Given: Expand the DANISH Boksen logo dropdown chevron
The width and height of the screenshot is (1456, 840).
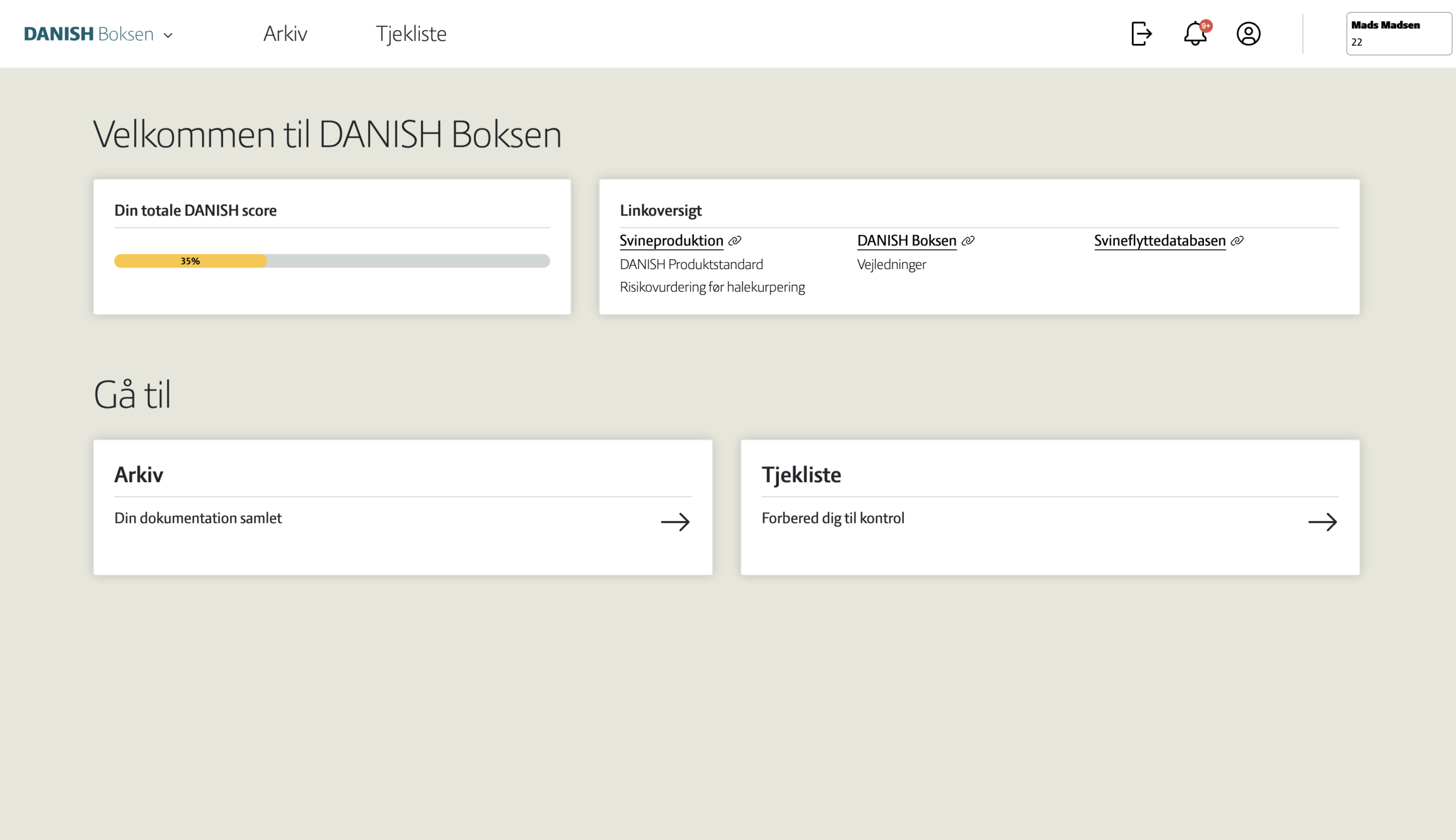Looking at the screenshot, I should (x=168, y=35).
